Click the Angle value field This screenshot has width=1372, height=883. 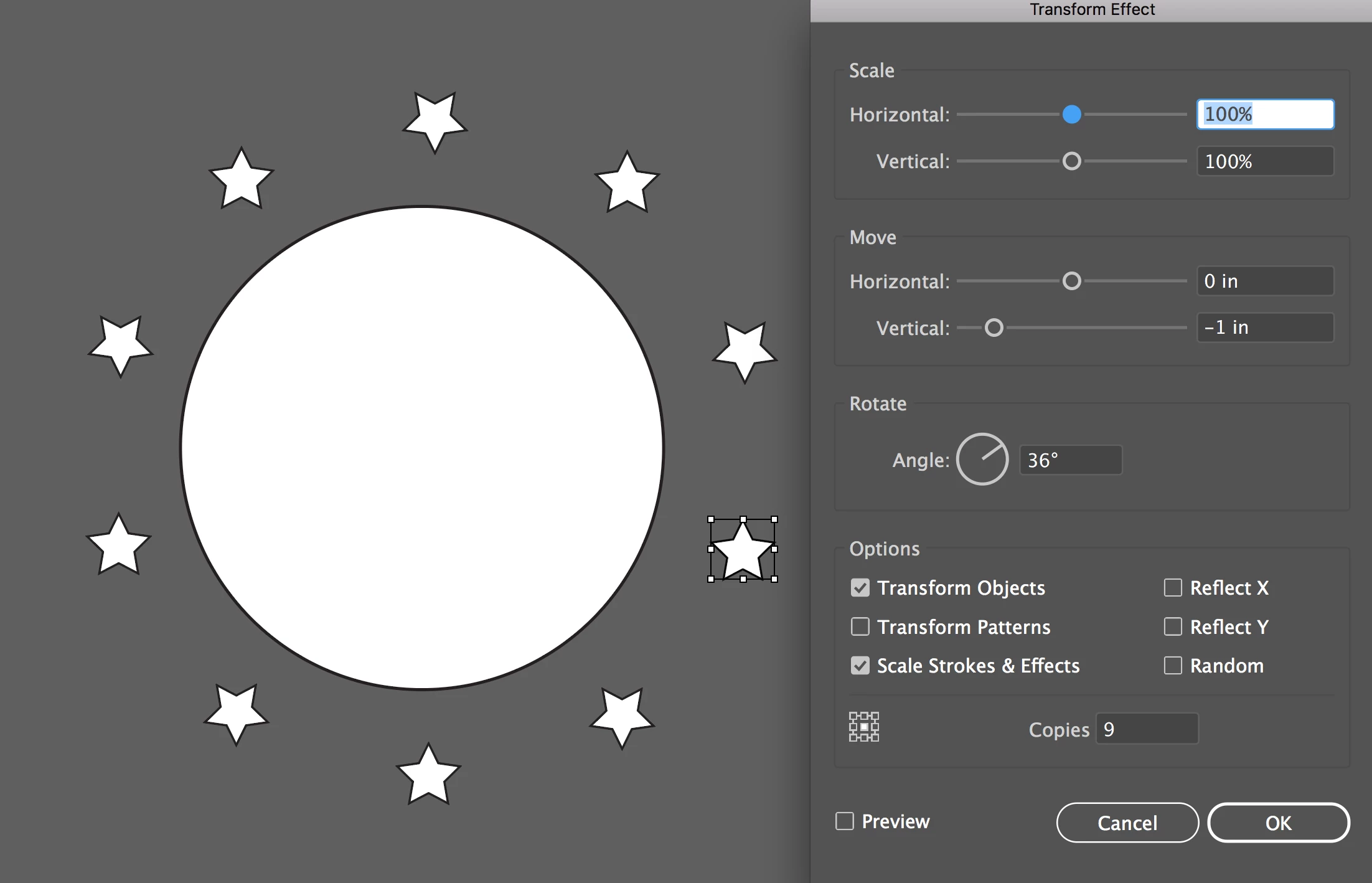1071,460
